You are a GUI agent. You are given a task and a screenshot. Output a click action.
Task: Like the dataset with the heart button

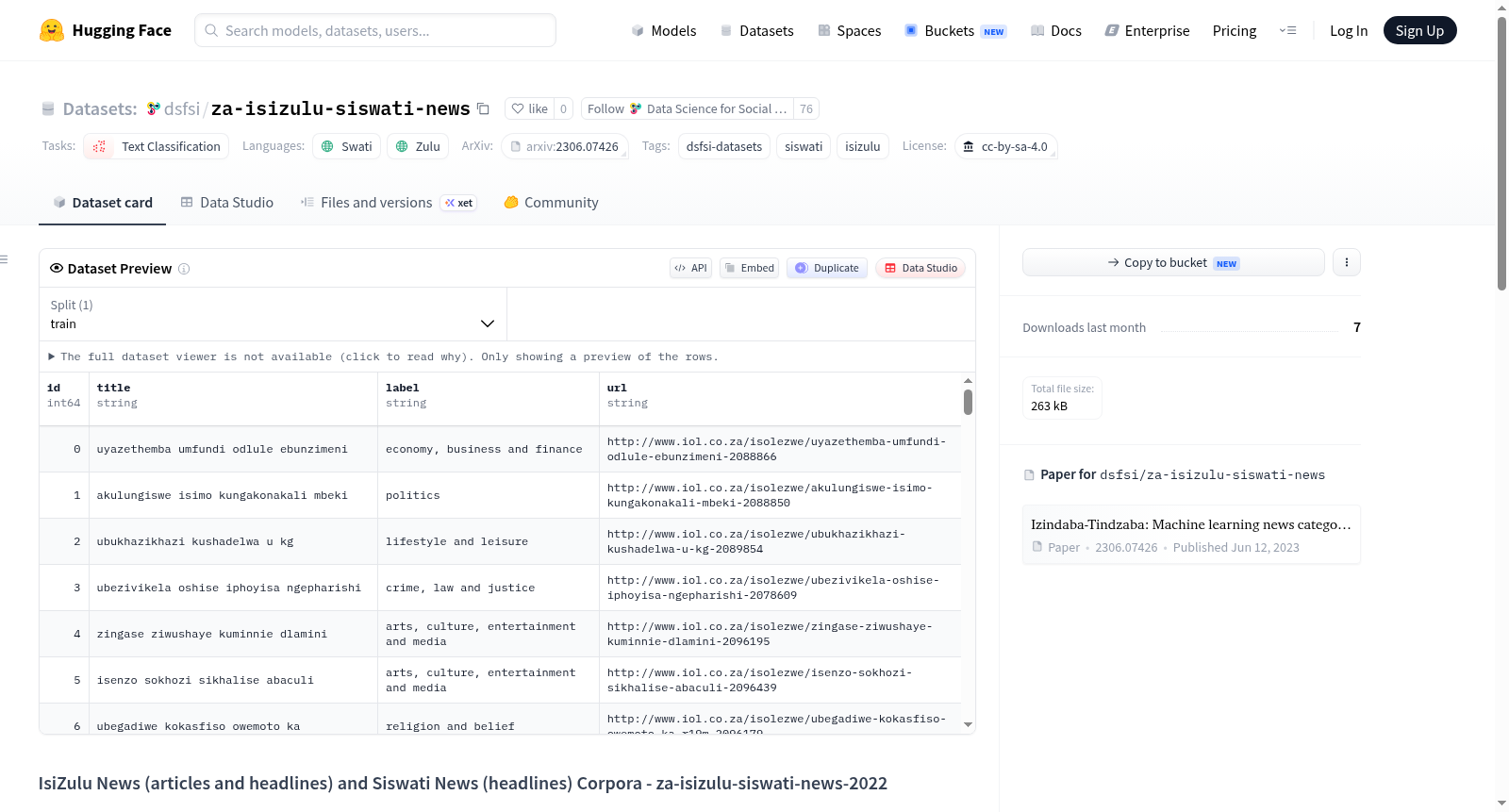[x=529, y=108]
